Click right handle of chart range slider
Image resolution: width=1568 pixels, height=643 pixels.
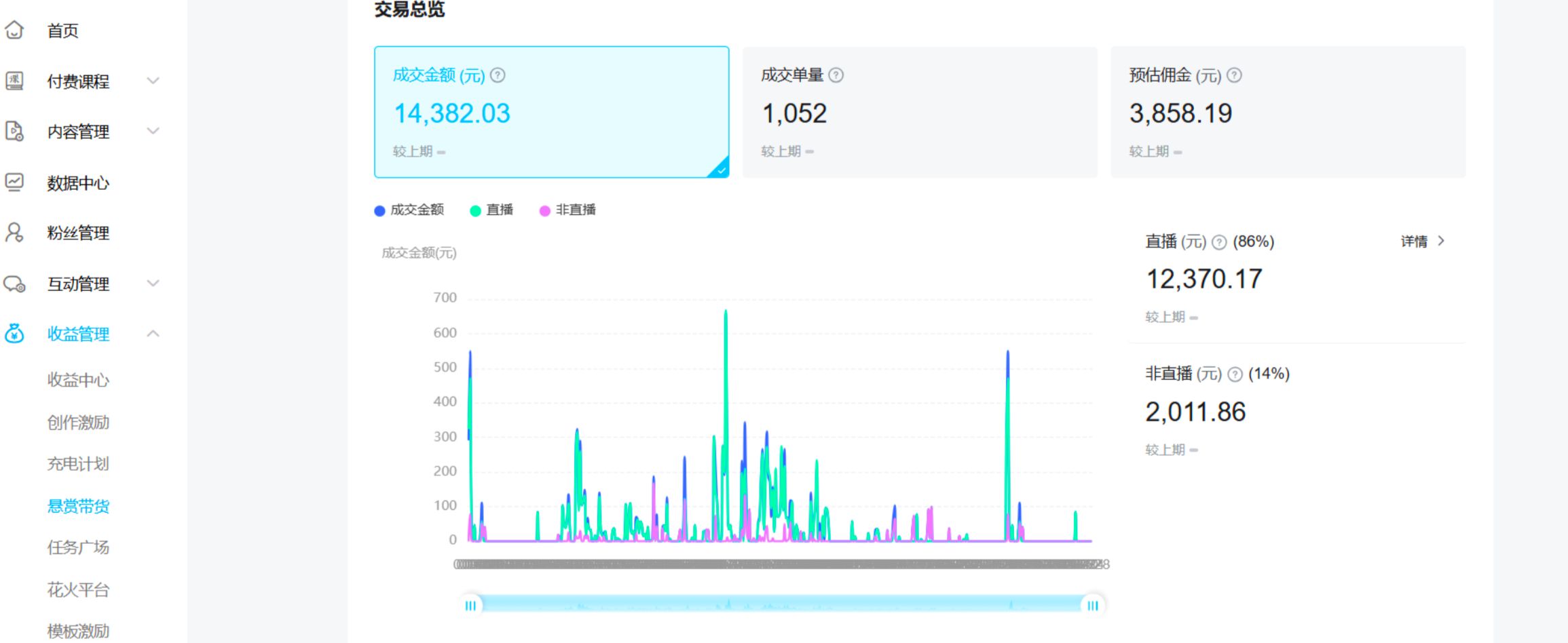pyautogui.click(x=1092, y=606)
